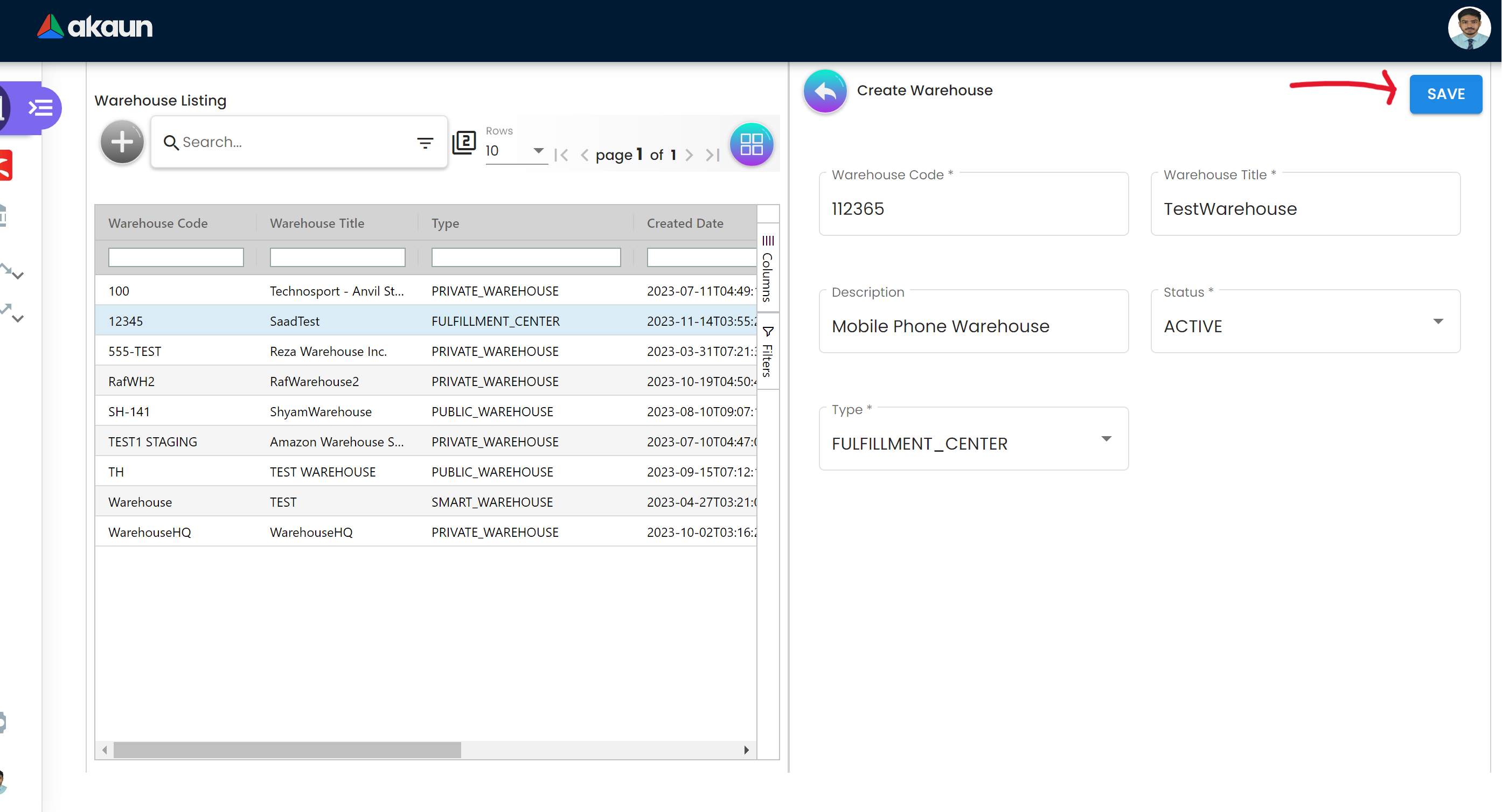Viewport: 1502px width, 812px height.
Task: Open the Status ACTIVE dropdown
Action: [x=1305, y=326]
